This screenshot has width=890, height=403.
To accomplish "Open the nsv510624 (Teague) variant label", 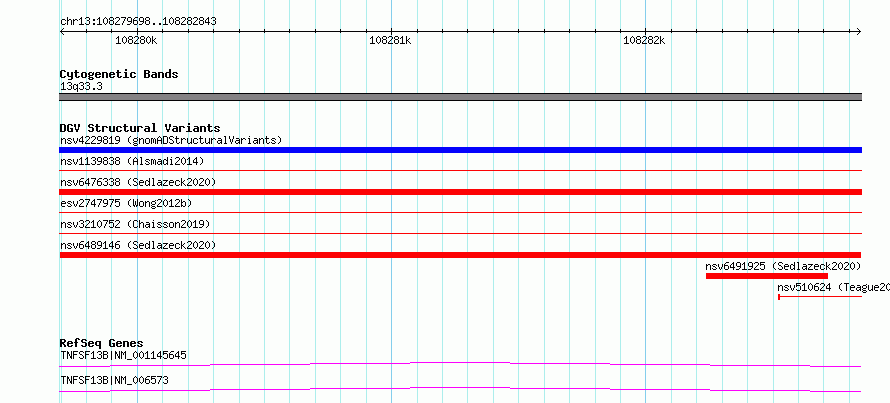I will coord(833,287).
